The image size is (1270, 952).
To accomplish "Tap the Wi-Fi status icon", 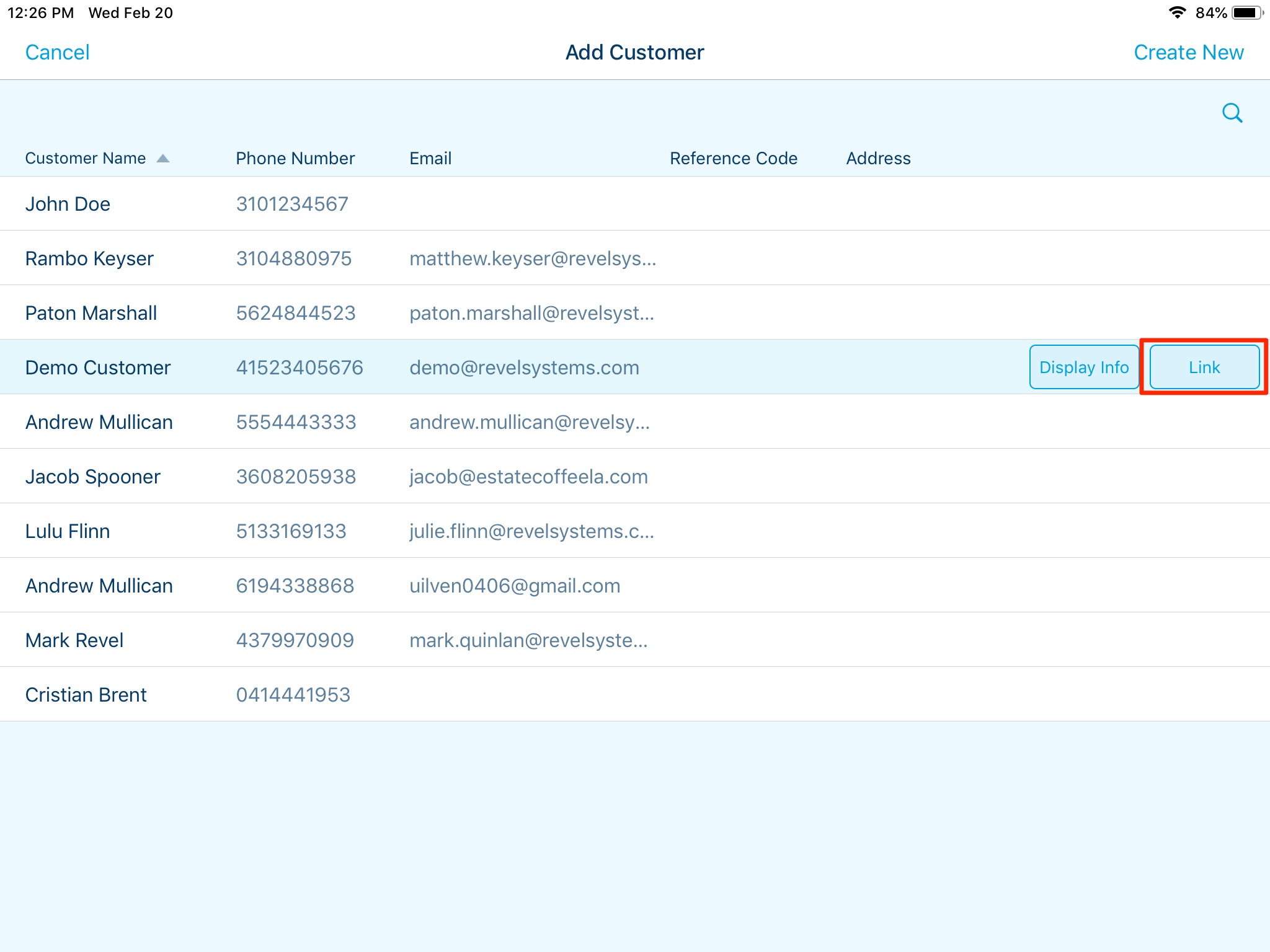I will (x=1176, y=12).
